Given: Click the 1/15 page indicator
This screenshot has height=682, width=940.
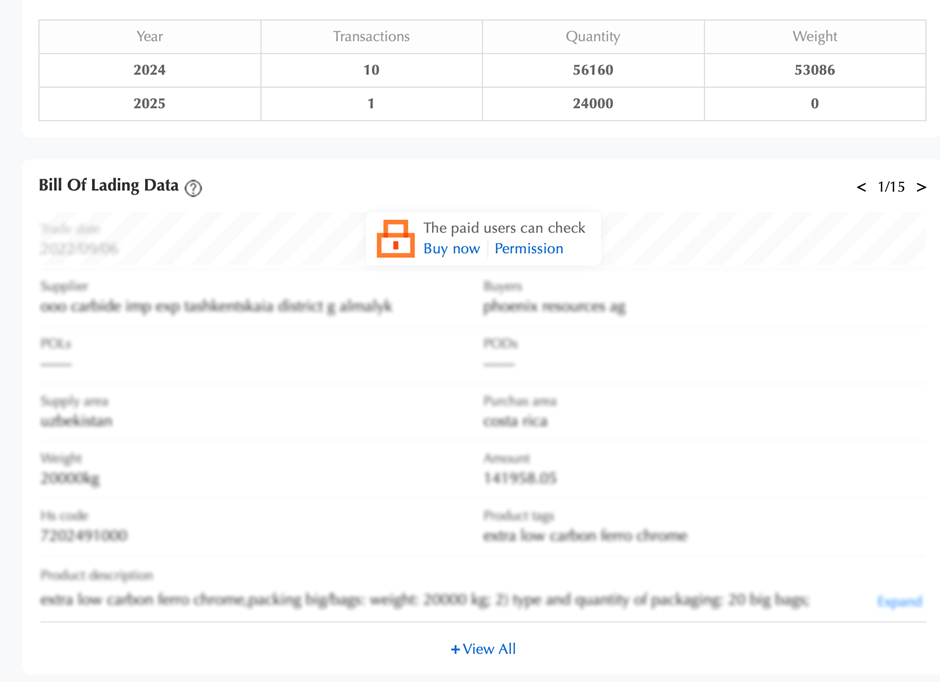Looking at the screenshot, I should coord(891,187).
